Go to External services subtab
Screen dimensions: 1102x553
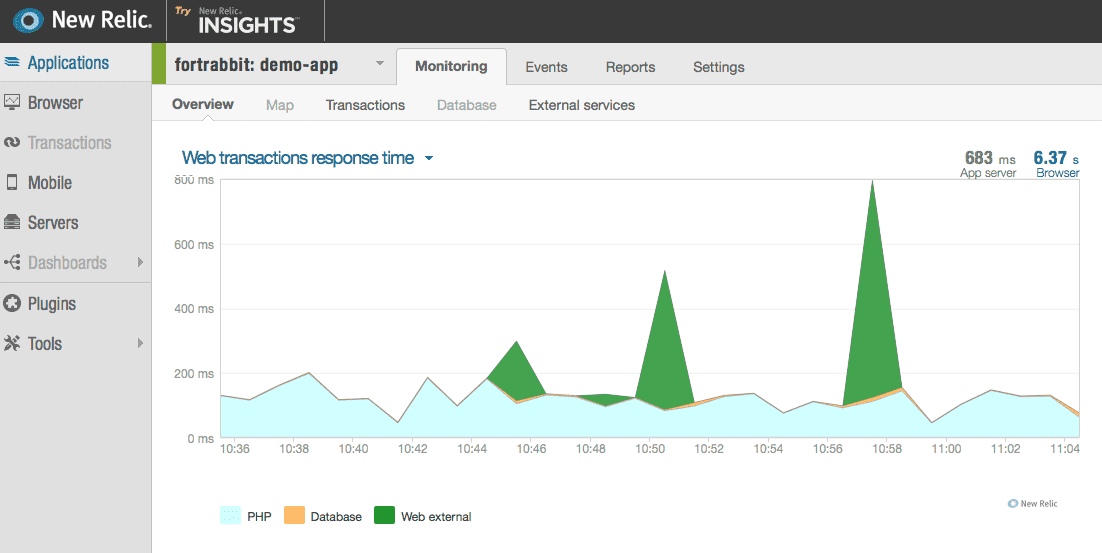581,105
